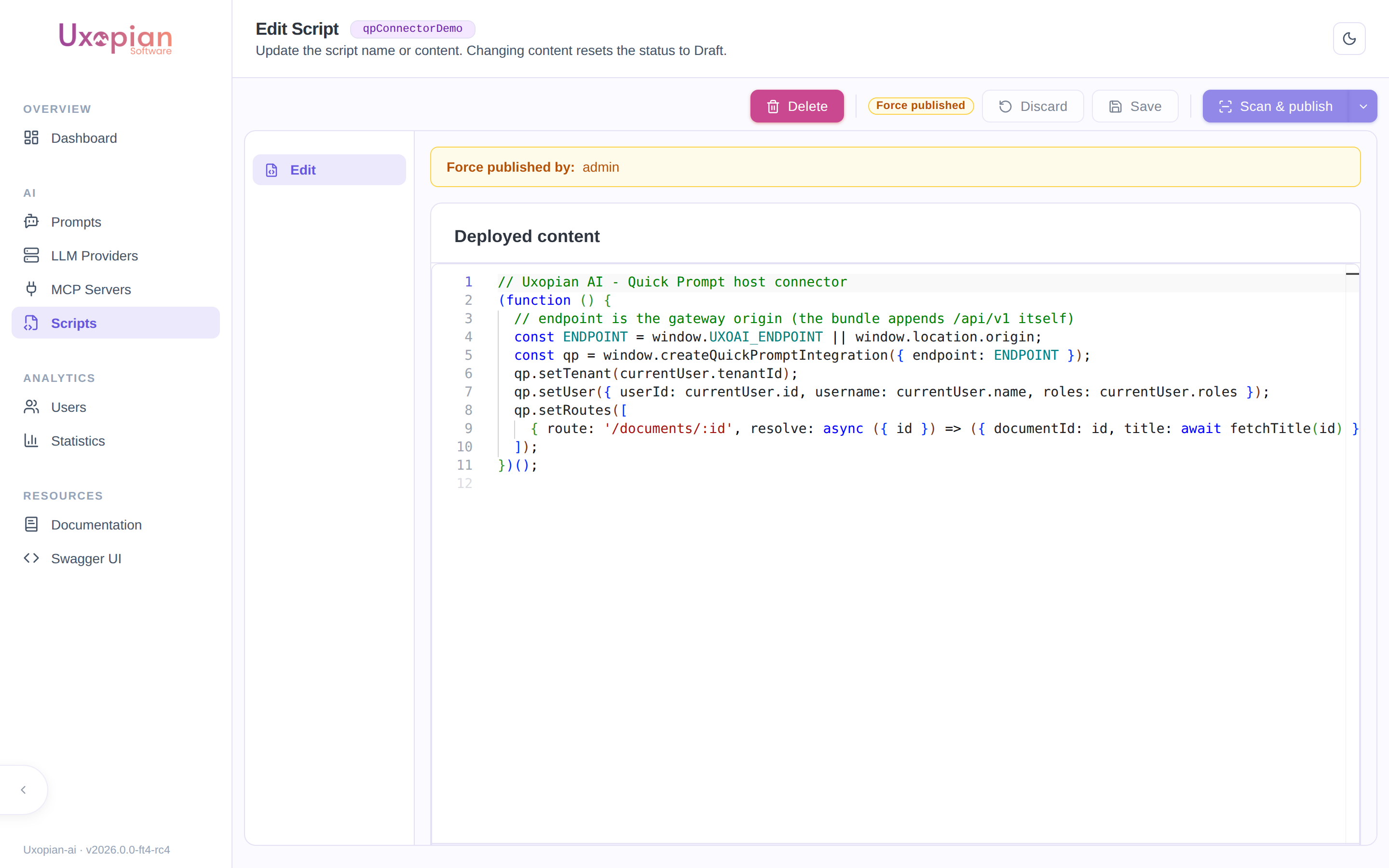Screen dimensions: 1389x868
Task: Click the Edit Script page title
Action: 297,29
